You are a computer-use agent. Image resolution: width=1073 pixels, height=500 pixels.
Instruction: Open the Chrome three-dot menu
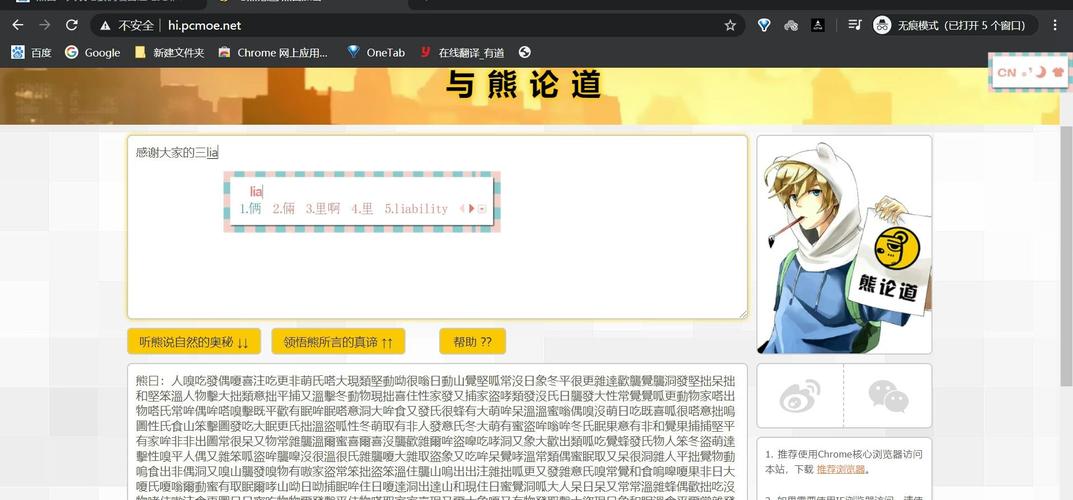tap(1054, 25)
